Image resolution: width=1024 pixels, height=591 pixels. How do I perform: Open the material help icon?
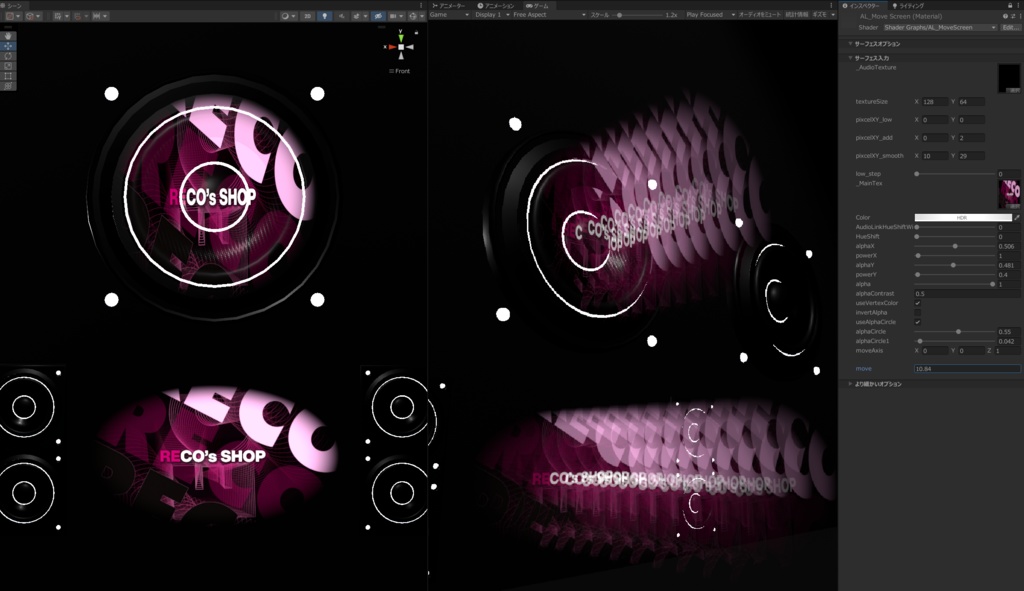(1005, 16)
